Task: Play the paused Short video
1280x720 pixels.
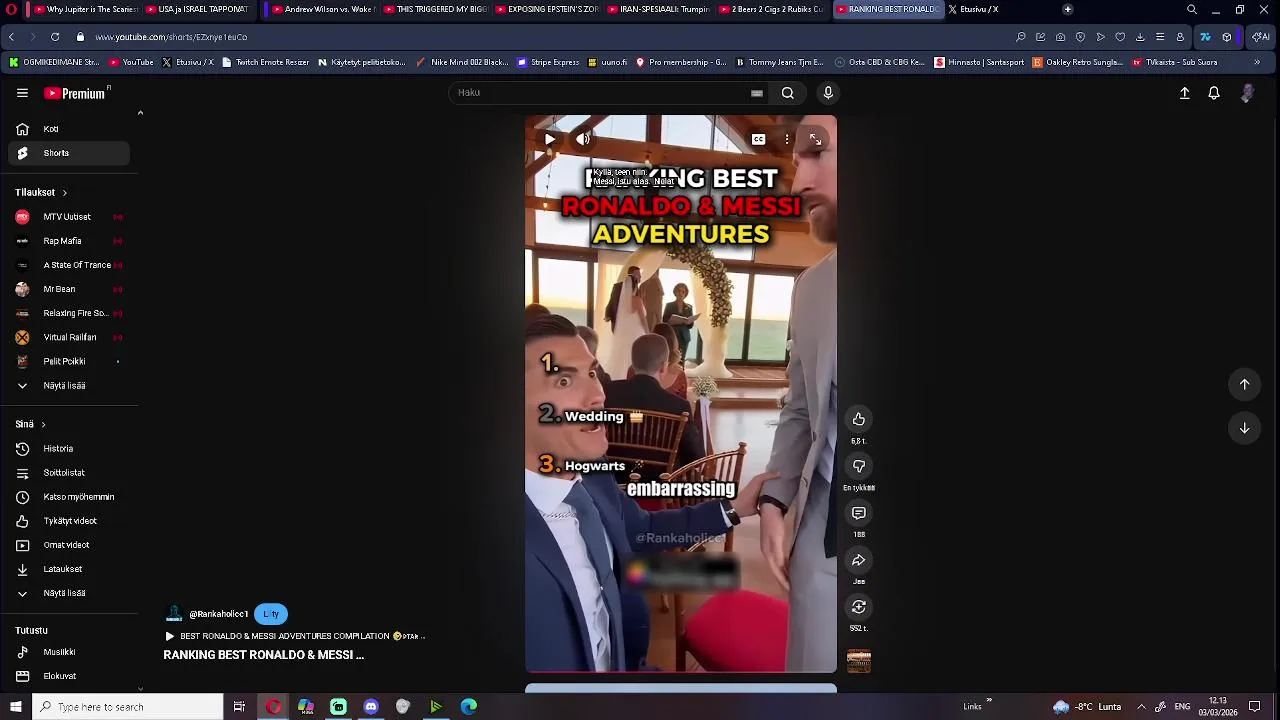Action: 549,139
